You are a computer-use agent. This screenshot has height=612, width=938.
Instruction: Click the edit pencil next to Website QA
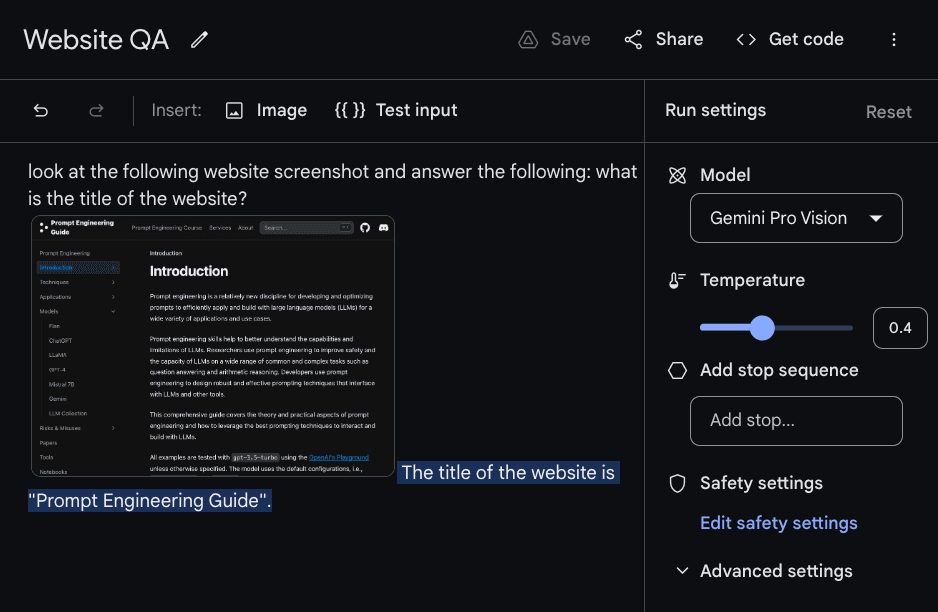point(199,39)
